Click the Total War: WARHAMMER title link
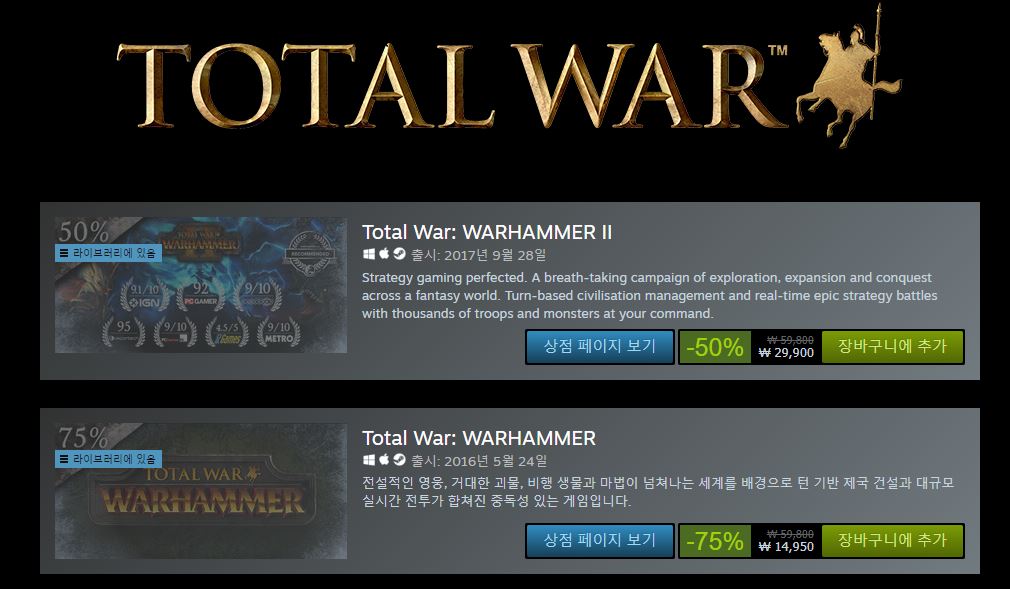Image resolution: width=1010 pixels, height=589 pixels. (479, 438)
